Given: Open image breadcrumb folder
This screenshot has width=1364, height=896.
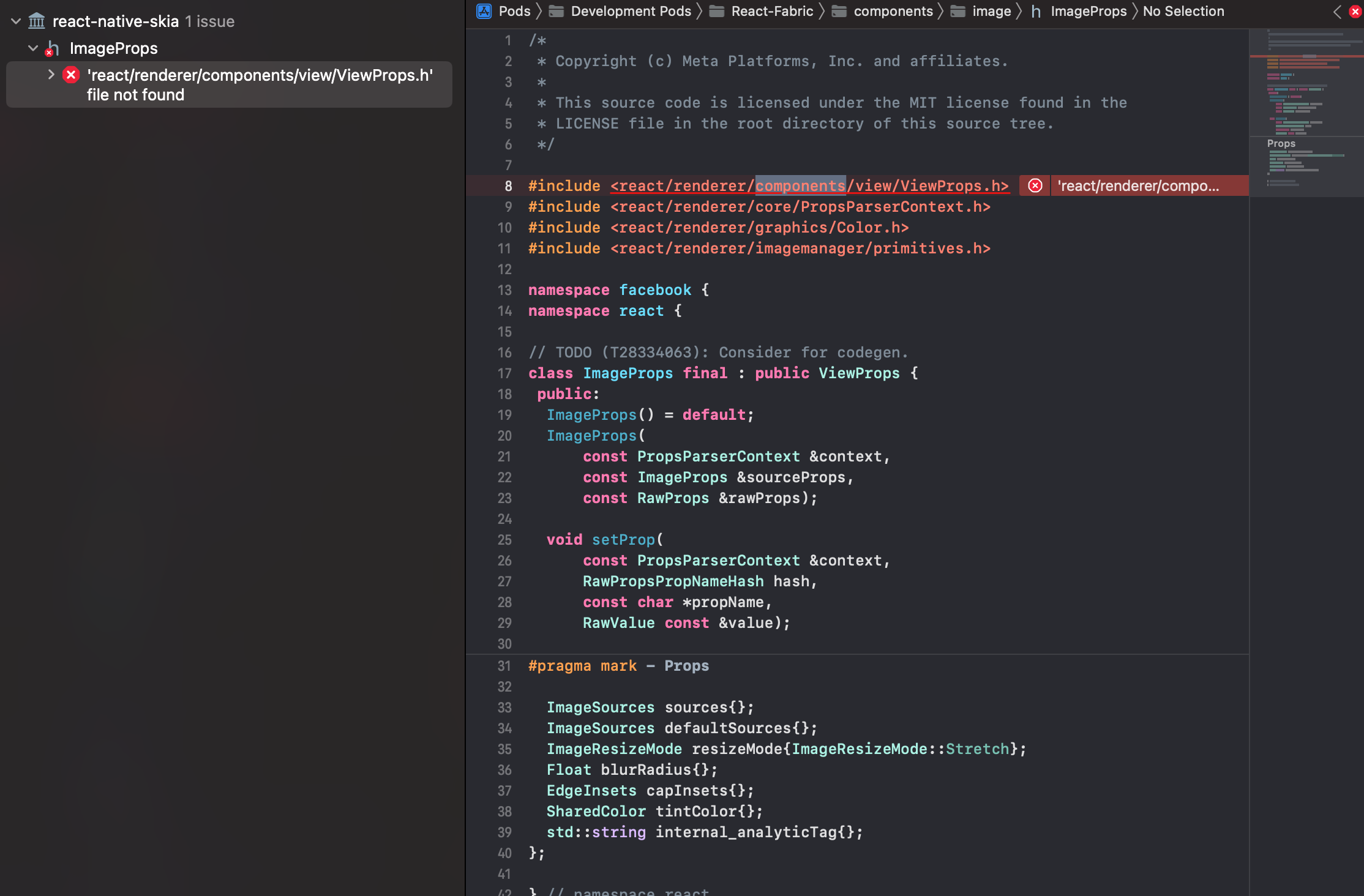Looking at the screenshot, I should (x=991, y=11).
